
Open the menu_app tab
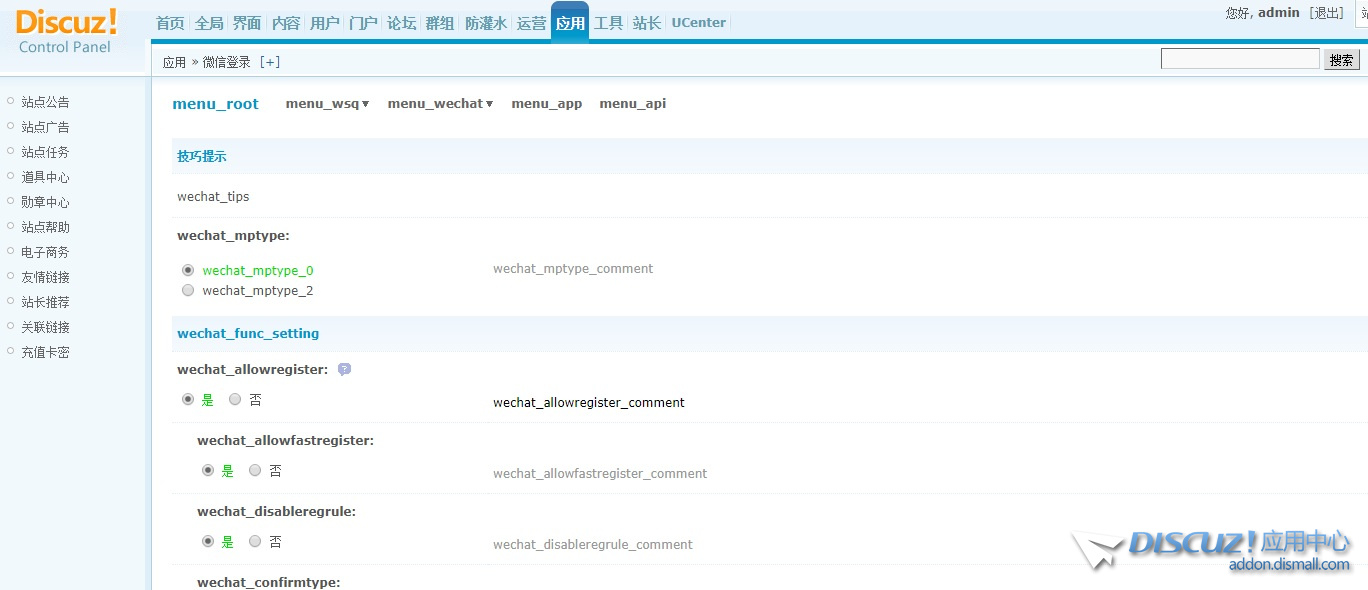click(546, 104)
